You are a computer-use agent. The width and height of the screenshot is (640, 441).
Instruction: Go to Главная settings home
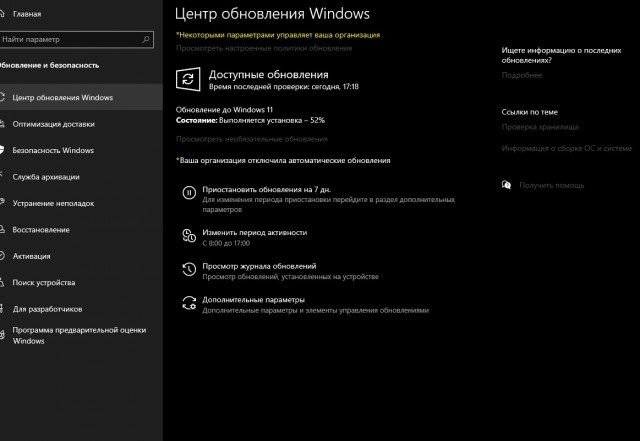pyautogui.click(x=27, y=14)
